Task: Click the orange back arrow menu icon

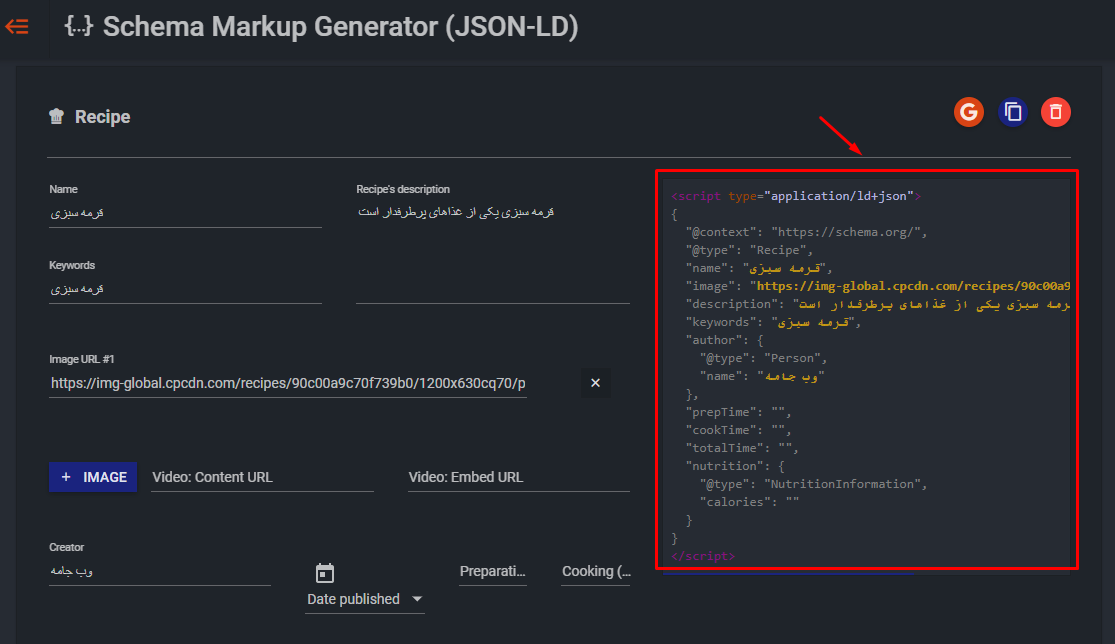Action: [x=17, y=27]
